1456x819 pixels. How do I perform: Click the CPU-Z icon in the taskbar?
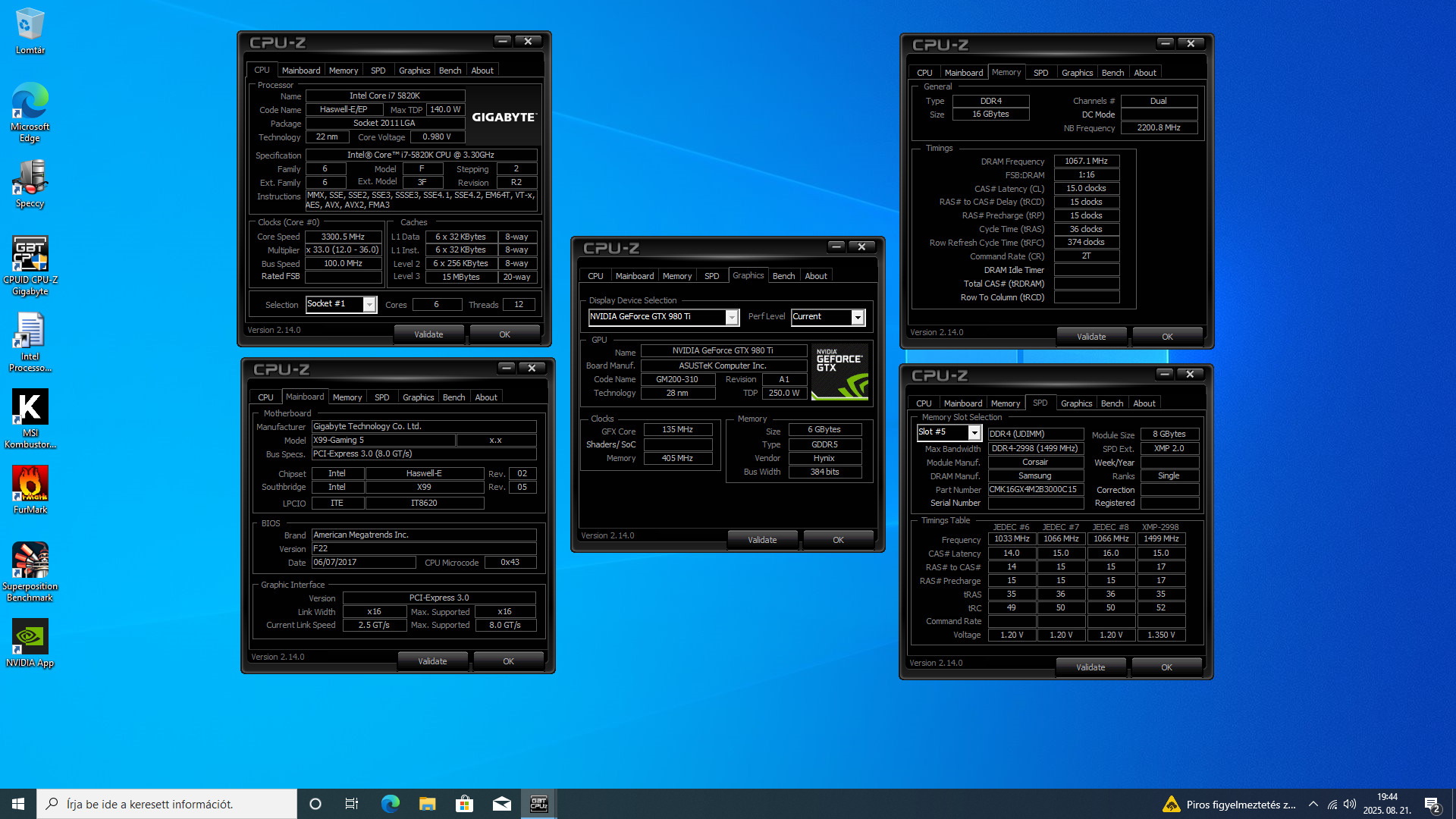pos(538,804)
